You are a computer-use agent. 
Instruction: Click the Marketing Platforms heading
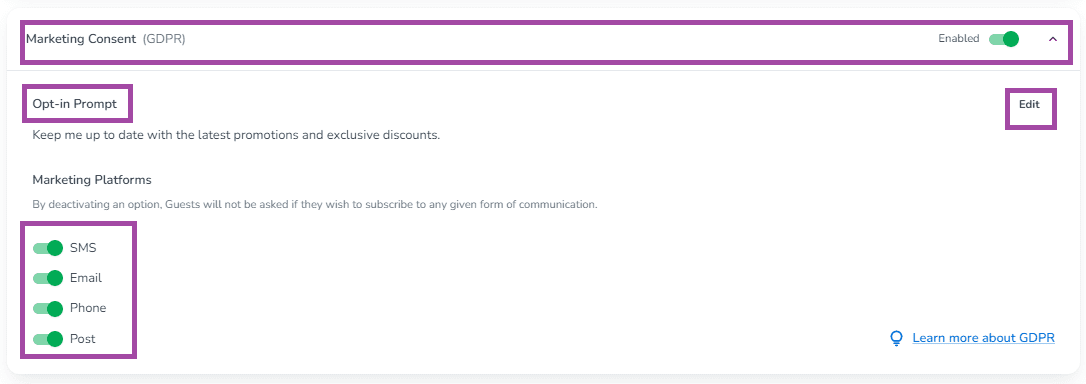[92, 180]
